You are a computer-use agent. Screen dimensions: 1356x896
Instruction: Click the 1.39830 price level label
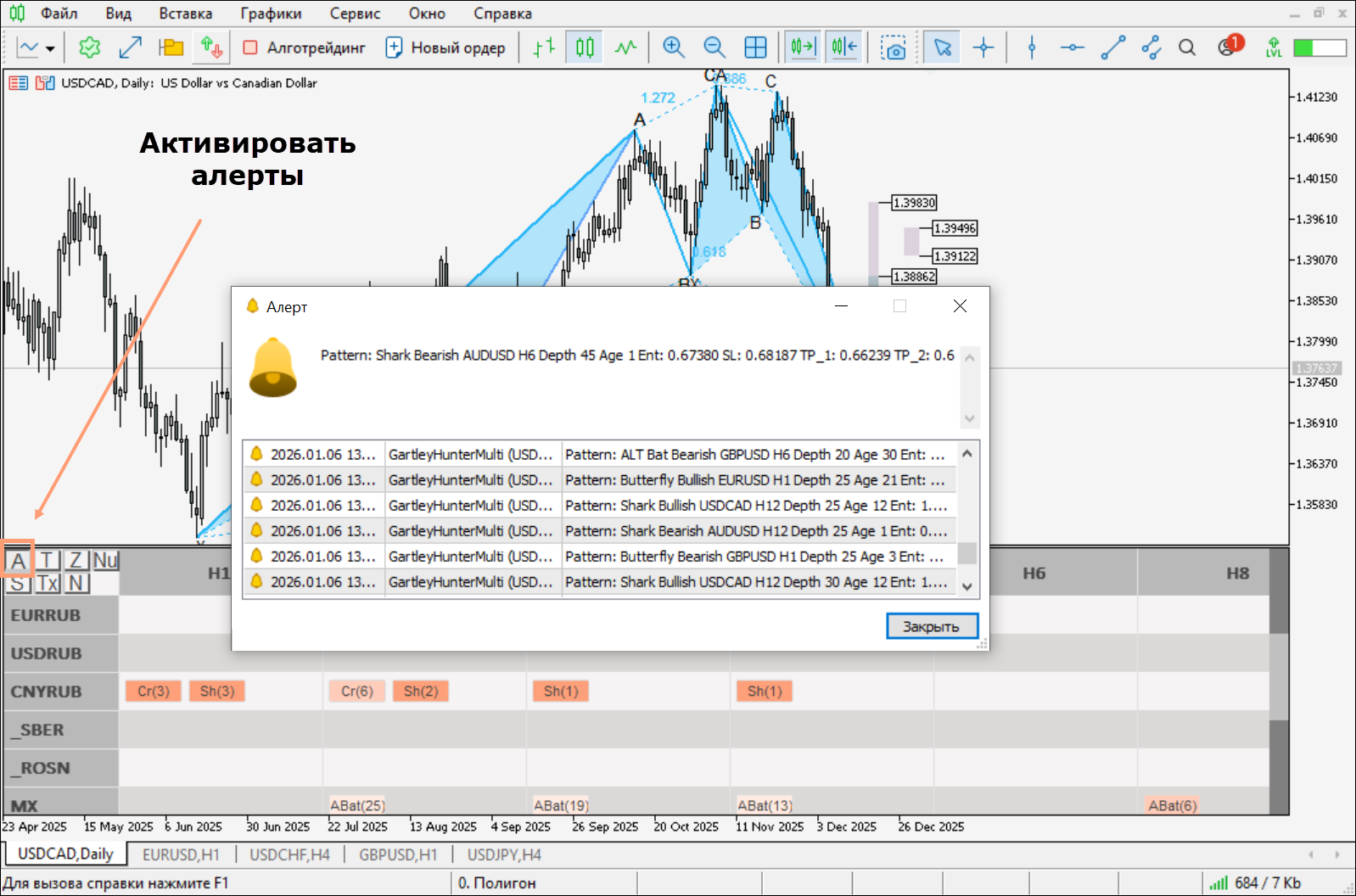[x=915, y=203]
